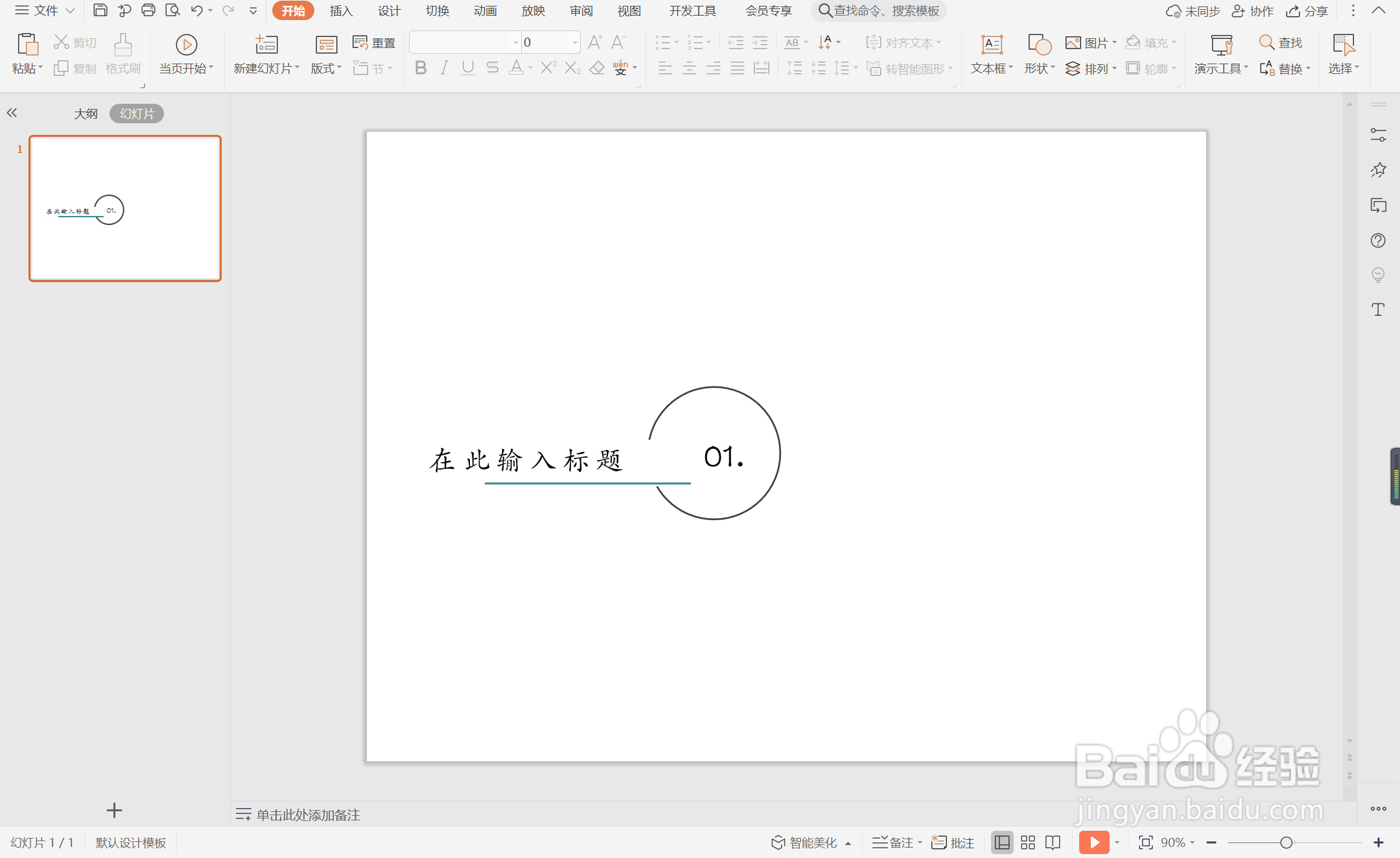
Task: Open the Shapes (形状) tool
Action: click(x=1039, y=45)
